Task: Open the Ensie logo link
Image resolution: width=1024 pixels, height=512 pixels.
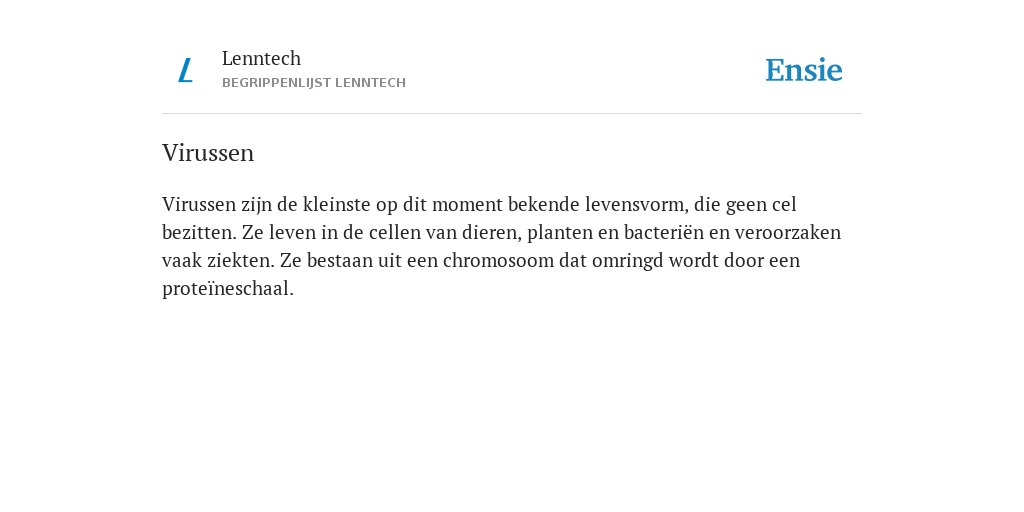Action: 804,70
